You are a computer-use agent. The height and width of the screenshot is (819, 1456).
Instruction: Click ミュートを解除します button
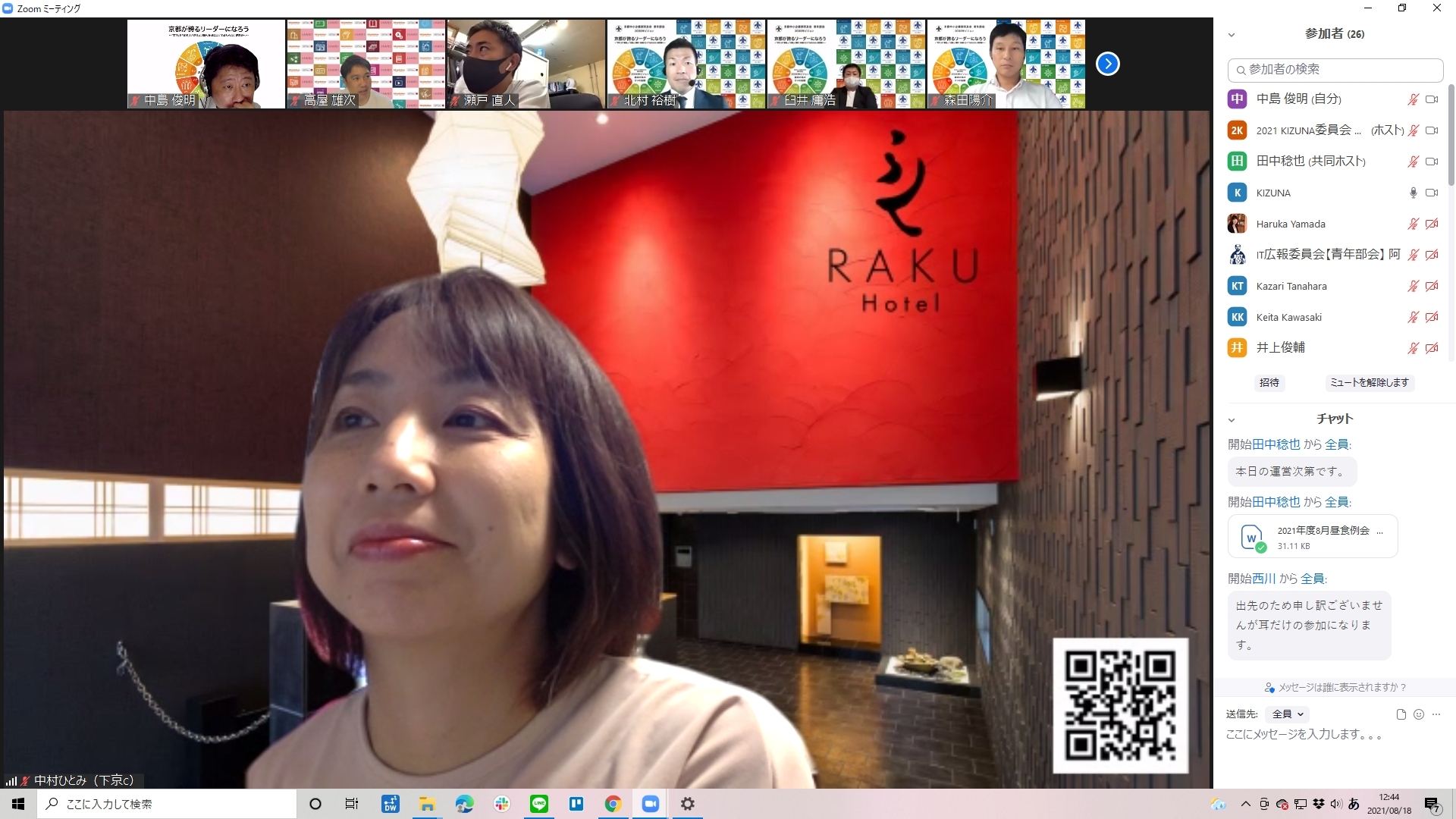[x=1370, y=383]
